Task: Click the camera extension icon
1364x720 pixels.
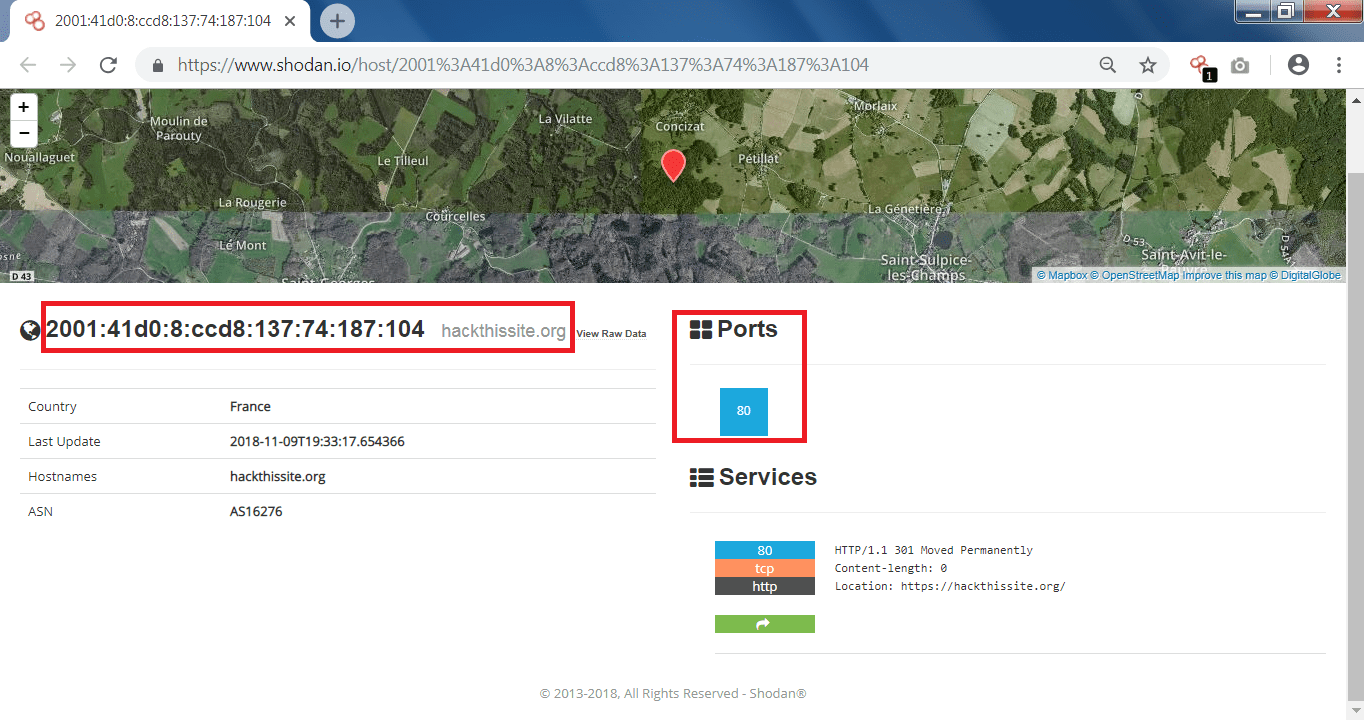Action: pyautogui.click(x=1240, y=65)
